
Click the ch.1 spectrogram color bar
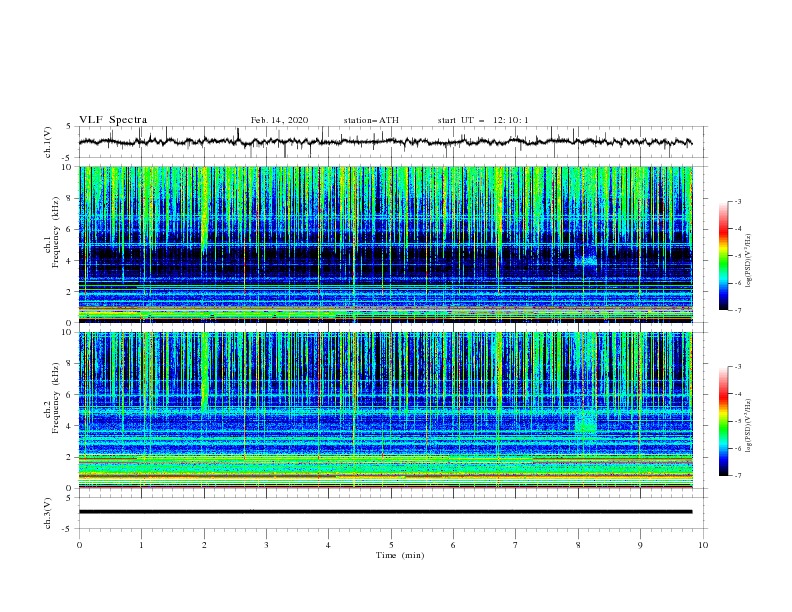[723, 256]
